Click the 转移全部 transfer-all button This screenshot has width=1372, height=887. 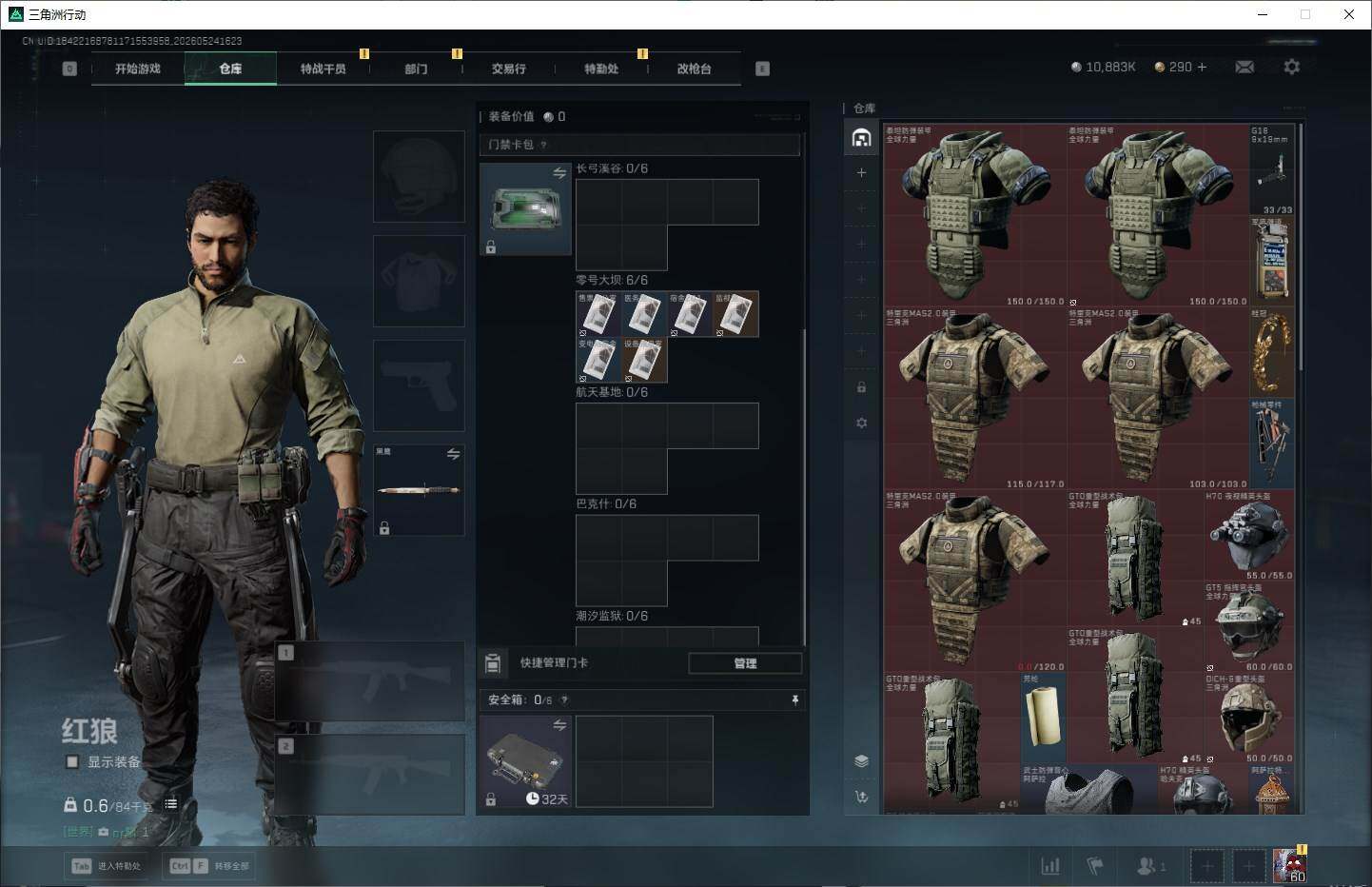click(x=209, y=866)
